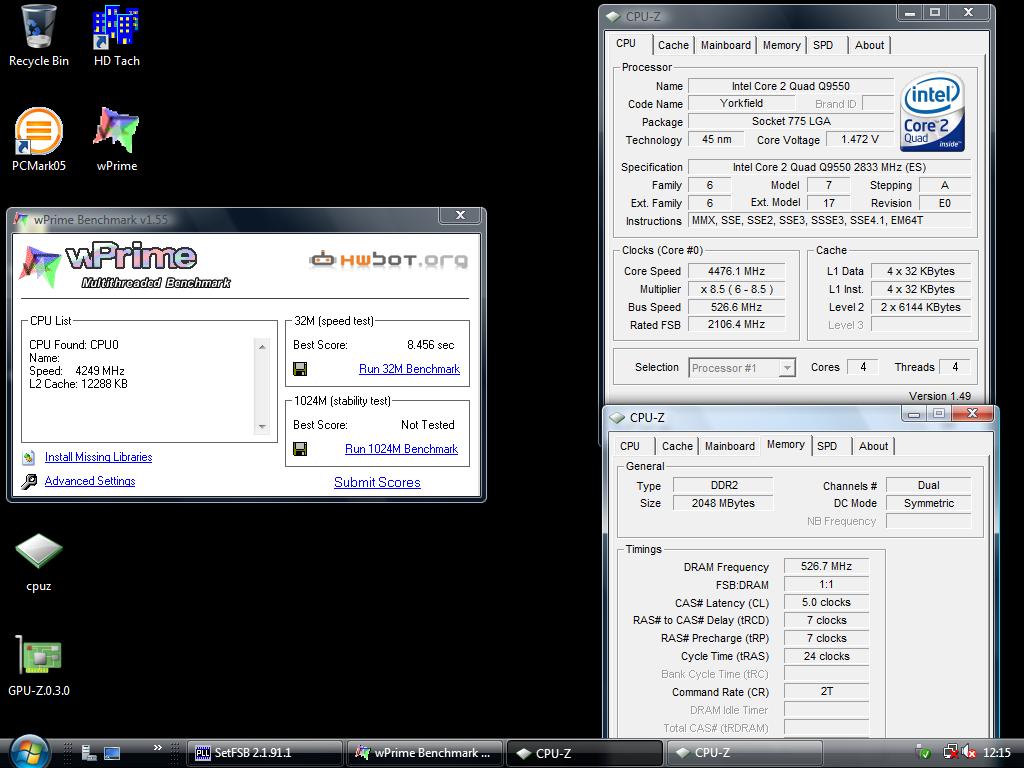This screenshot has width=1024, height=768.
Task: Click the Name field Intel Core 2 Quad Q9550
Action: click(791, 86)
